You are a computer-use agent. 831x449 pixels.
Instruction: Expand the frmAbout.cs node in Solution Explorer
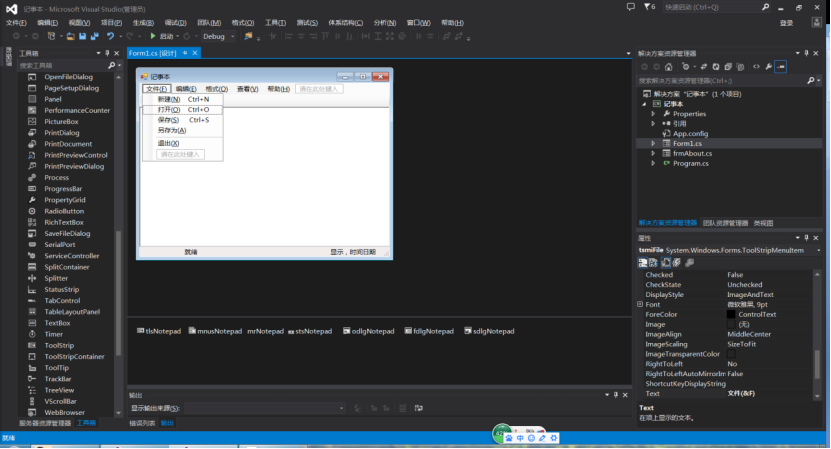[653, 154]
